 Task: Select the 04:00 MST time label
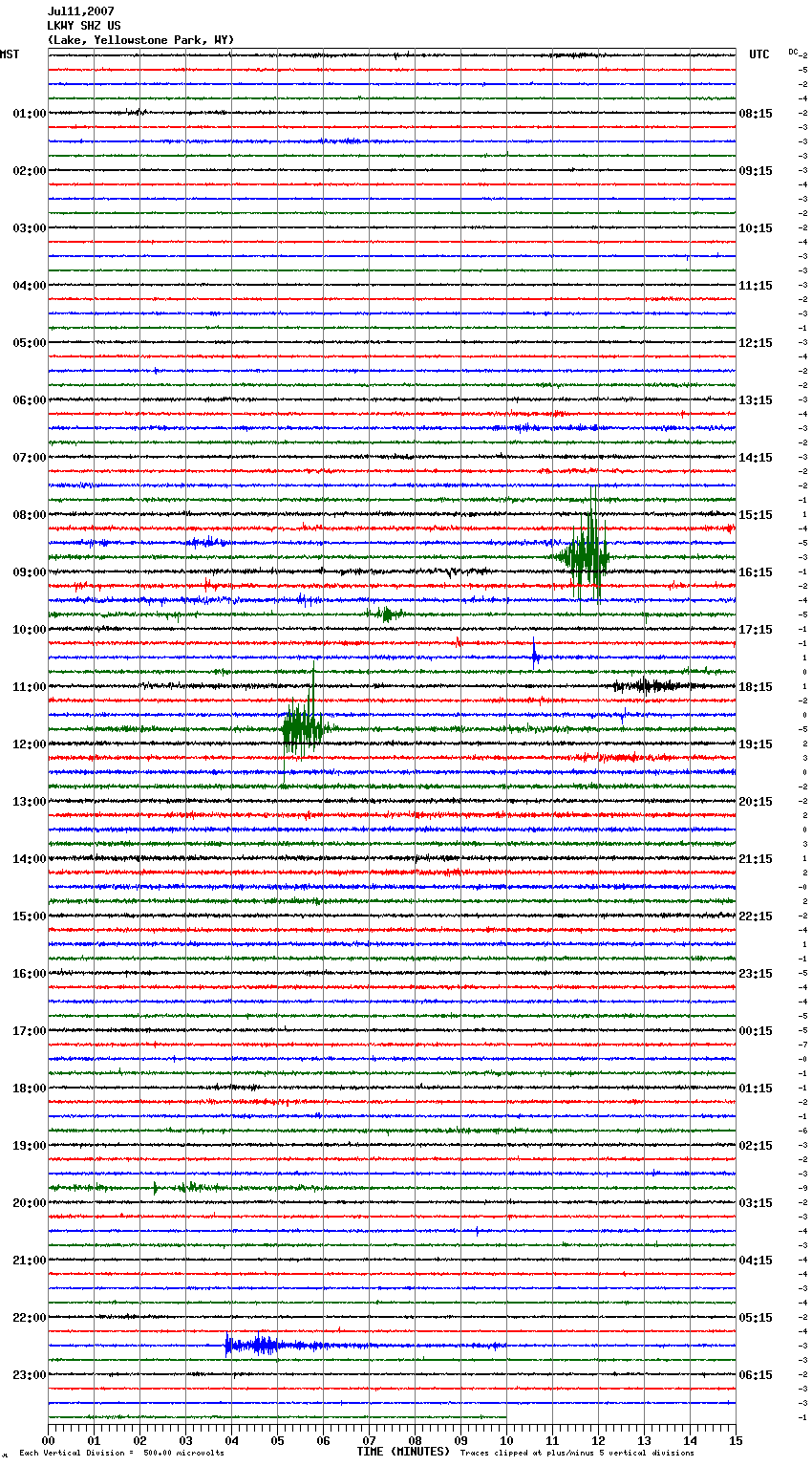pyautogui.click(x=29, y=286)
